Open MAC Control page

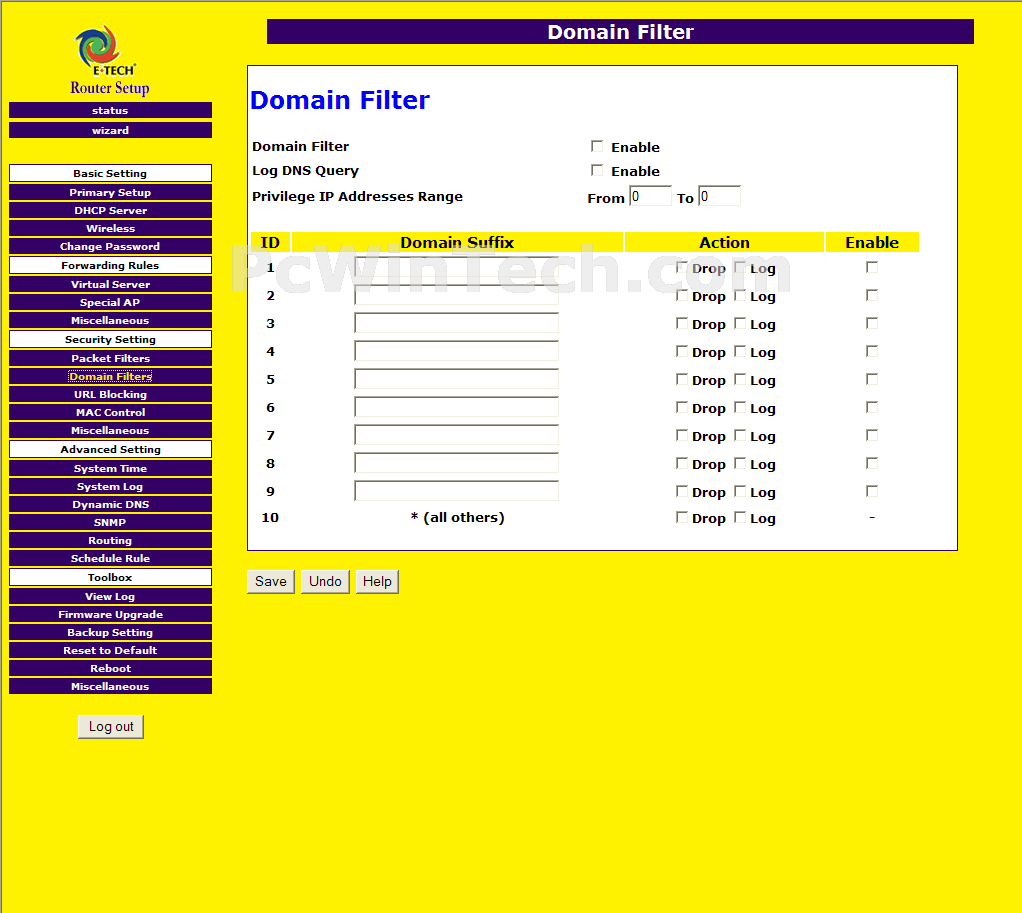click(x=110, y=413)
